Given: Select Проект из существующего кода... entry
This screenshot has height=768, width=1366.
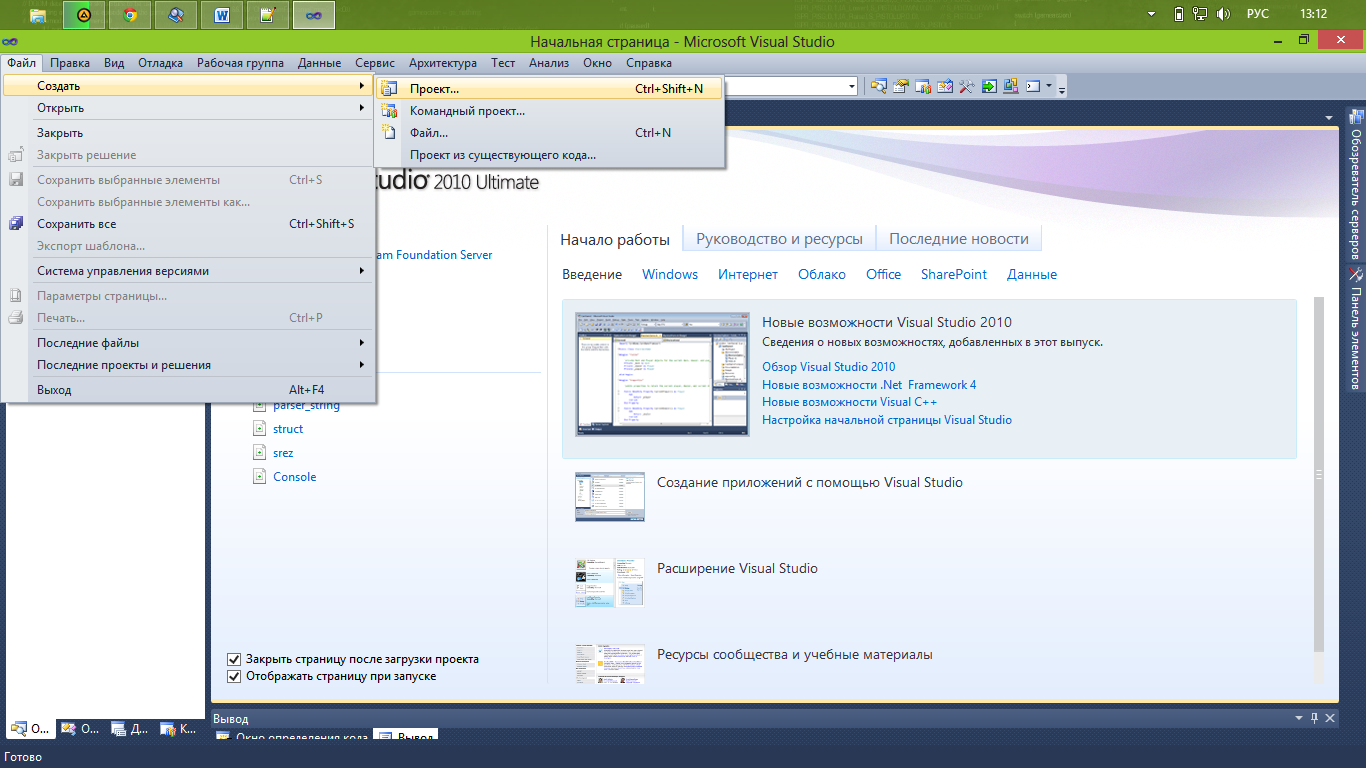Looking at the screenshot, I should click(549, 154).
